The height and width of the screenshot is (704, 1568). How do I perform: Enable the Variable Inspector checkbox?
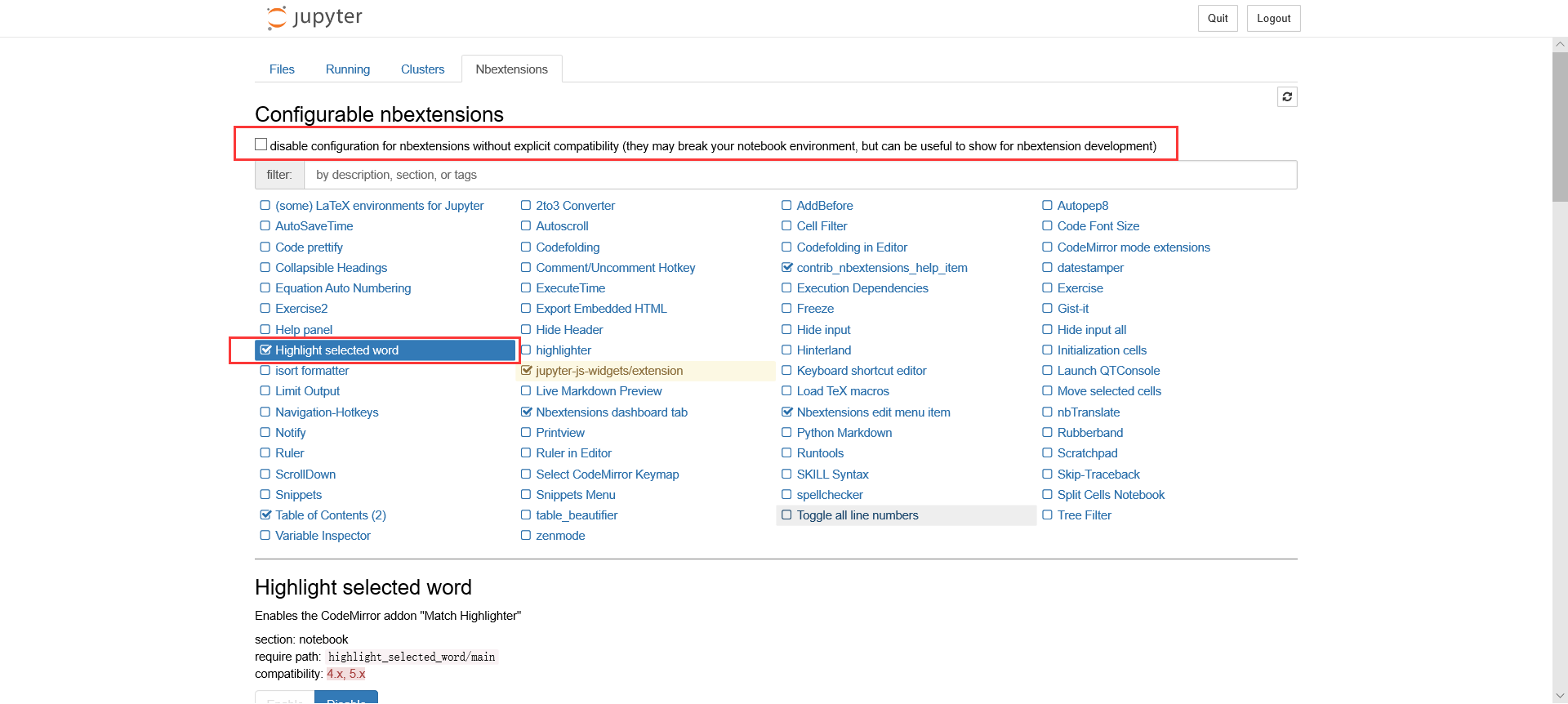click(265, 536)
